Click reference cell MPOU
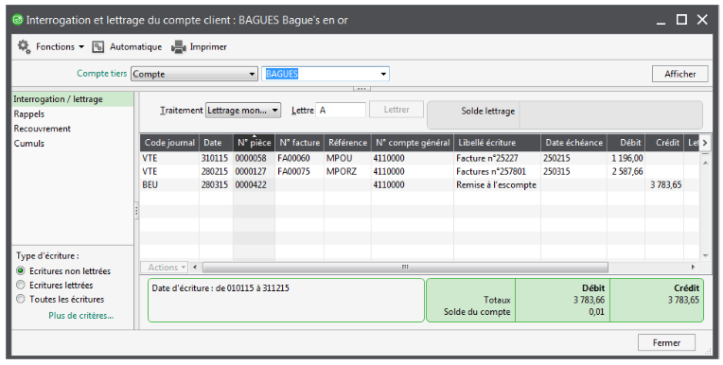 click(x=339, y=158)
